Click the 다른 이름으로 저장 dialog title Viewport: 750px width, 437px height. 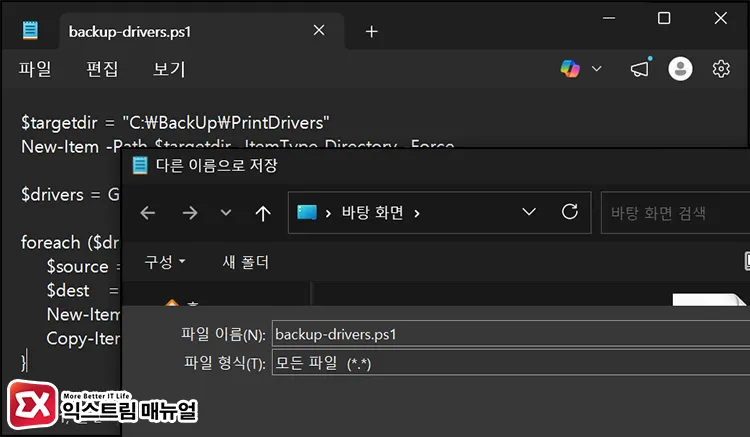click(217, 165)
